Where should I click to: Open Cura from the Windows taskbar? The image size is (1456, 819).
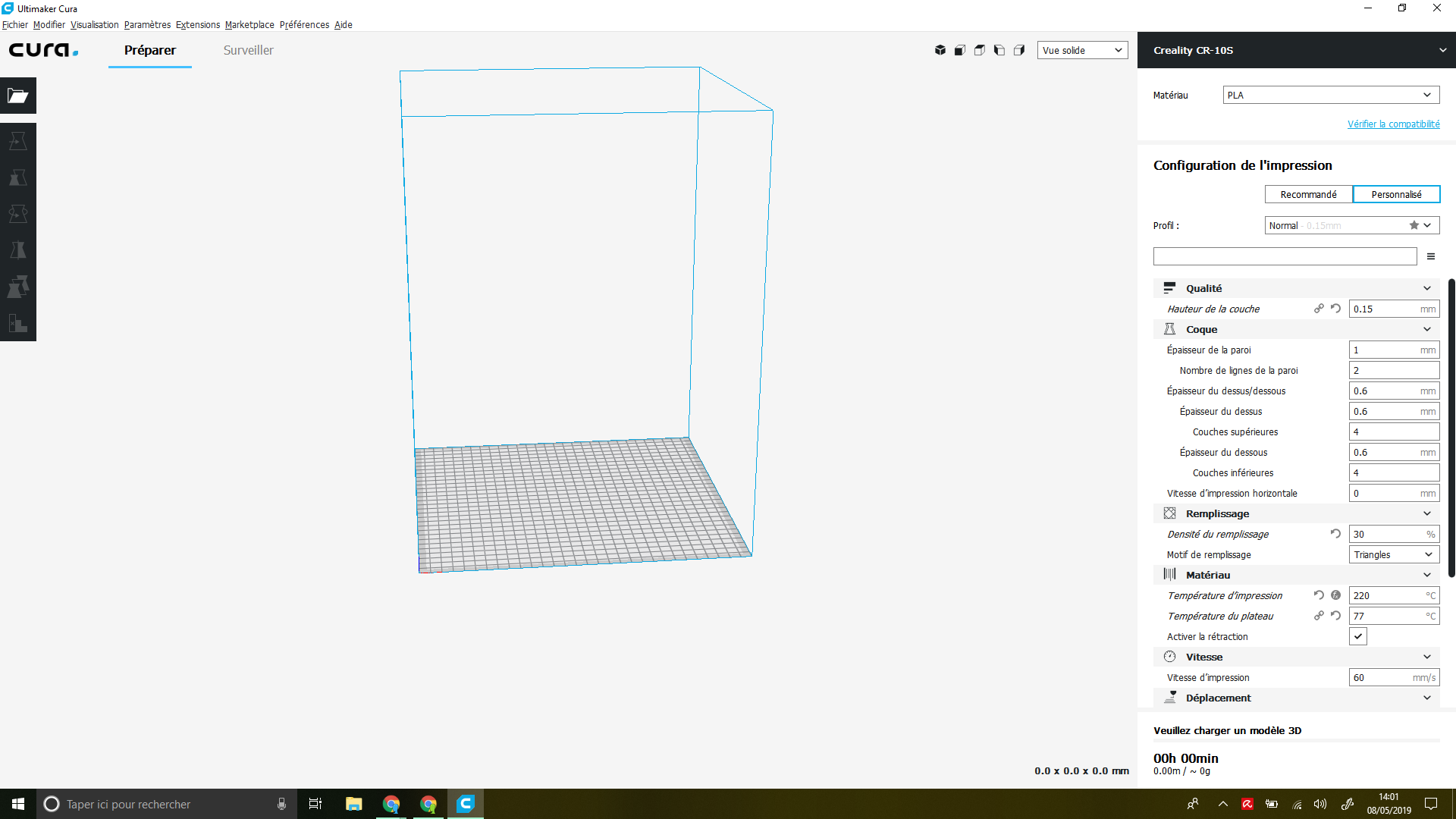pos(466,804)
